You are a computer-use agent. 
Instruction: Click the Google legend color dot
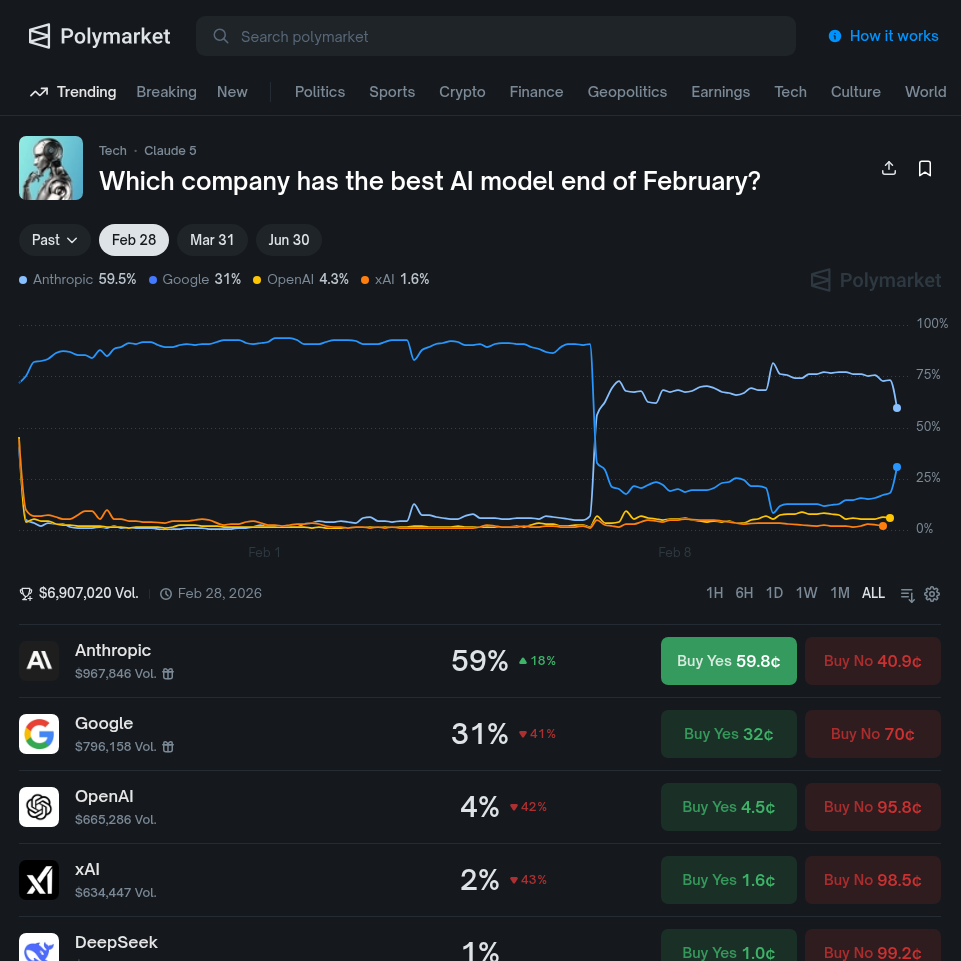(153, 280)
